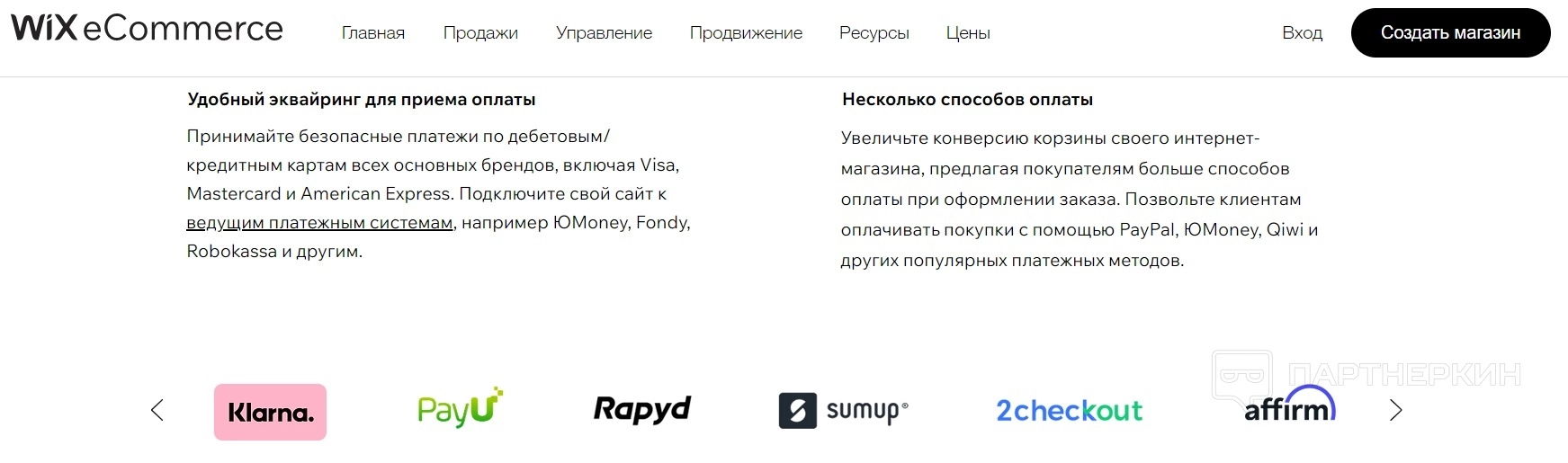Open the SumUp logo

pyautogui.click(x=843, y=411)
